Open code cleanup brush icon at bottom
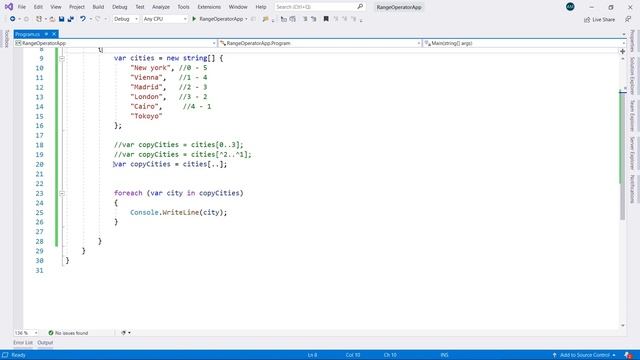The width and height of the screenshot is (640, 360). pyautogui.click(x=124, y=333)
